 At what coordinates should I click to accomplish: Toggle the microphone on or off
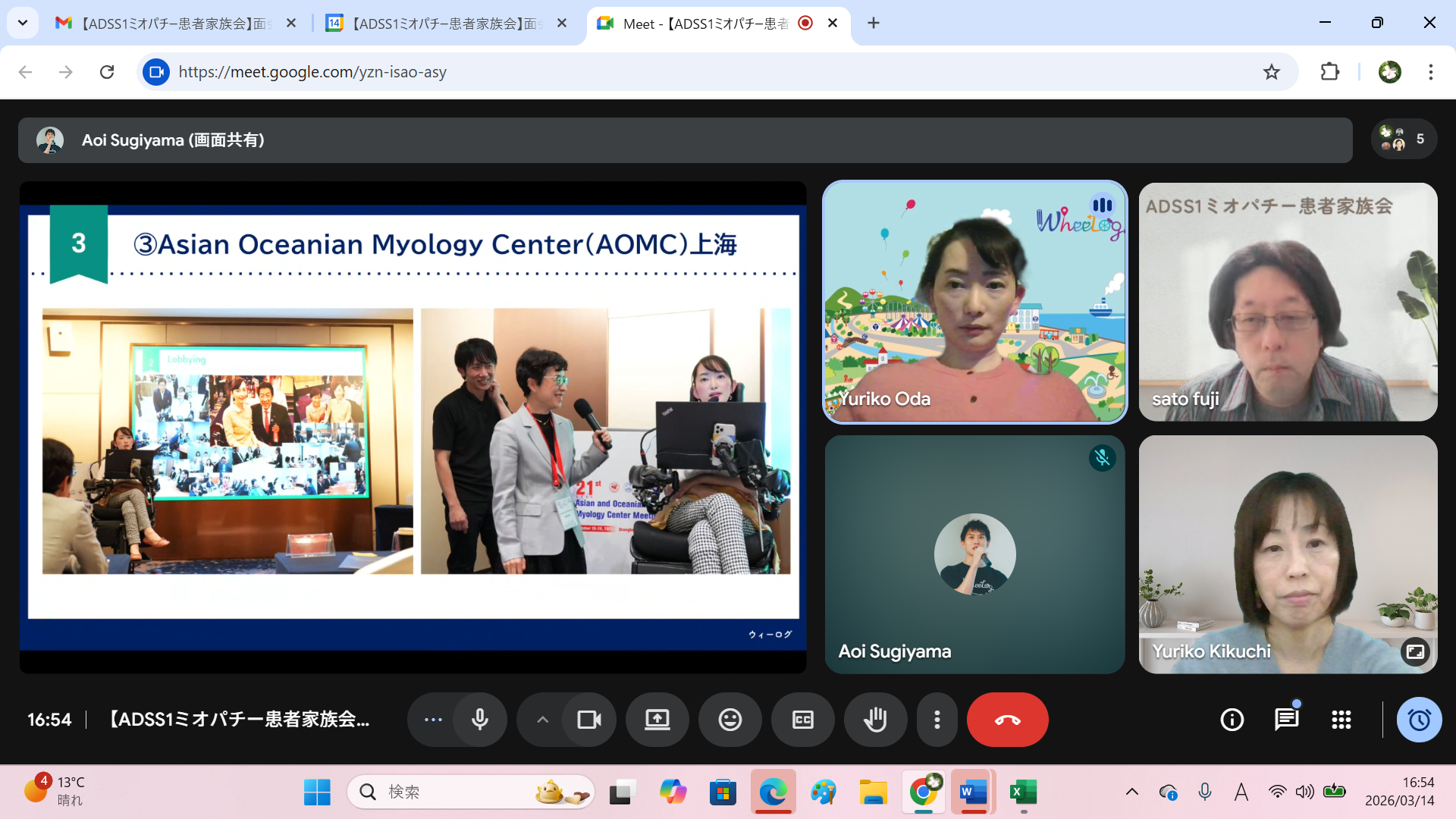coord(479,720)
